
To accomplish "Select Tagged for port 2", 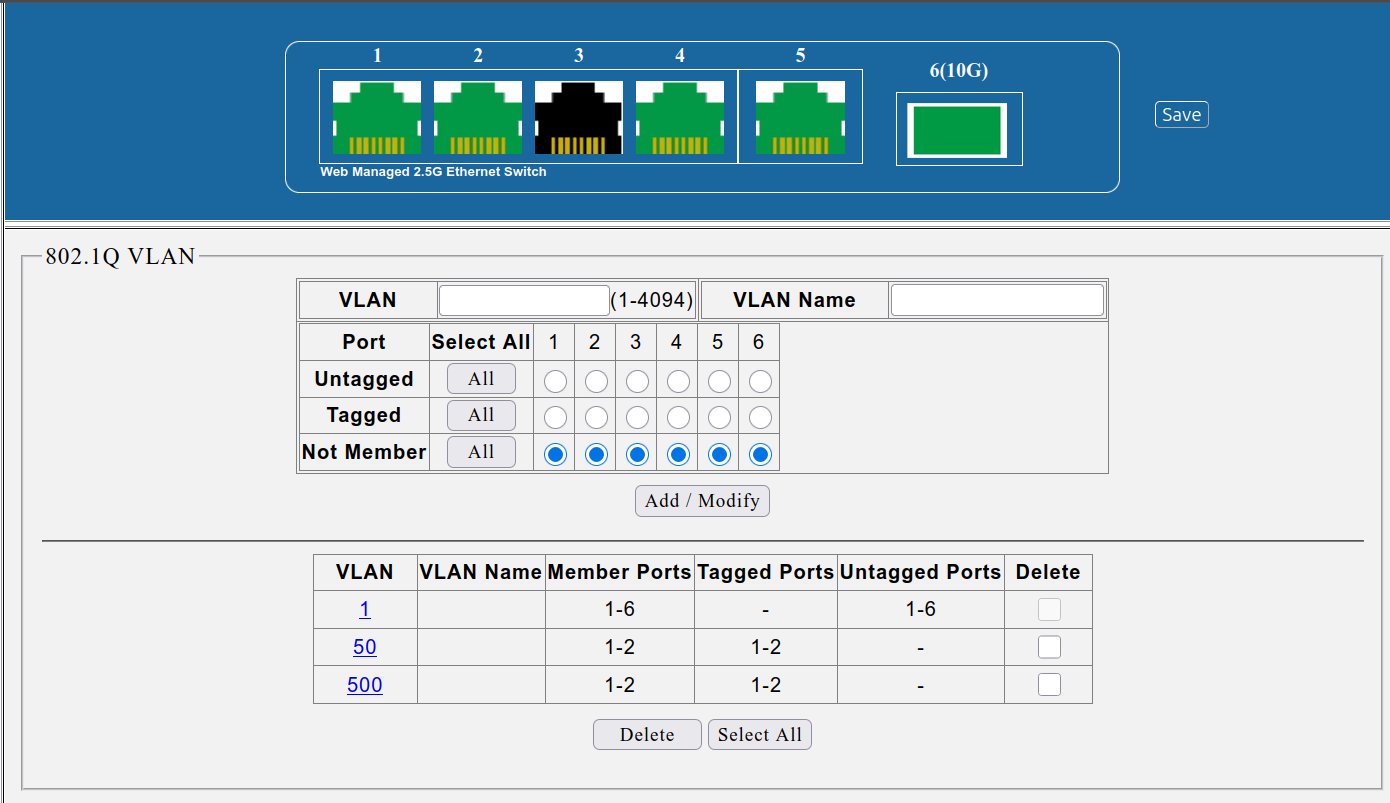I will 596,418.
